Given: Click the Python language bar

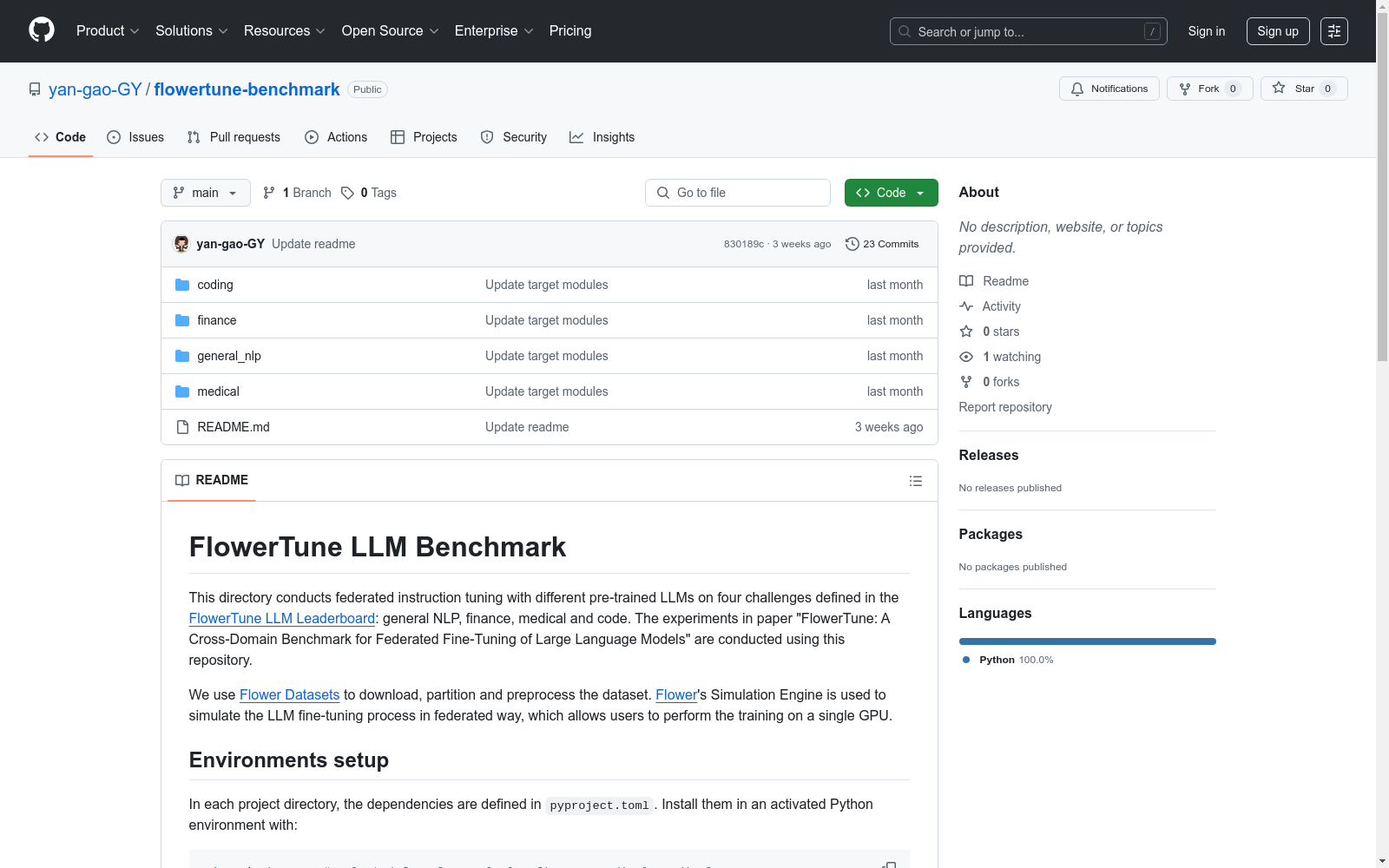Looking at the screenshot, I should pyautogui.click(x=1088, y=641).
